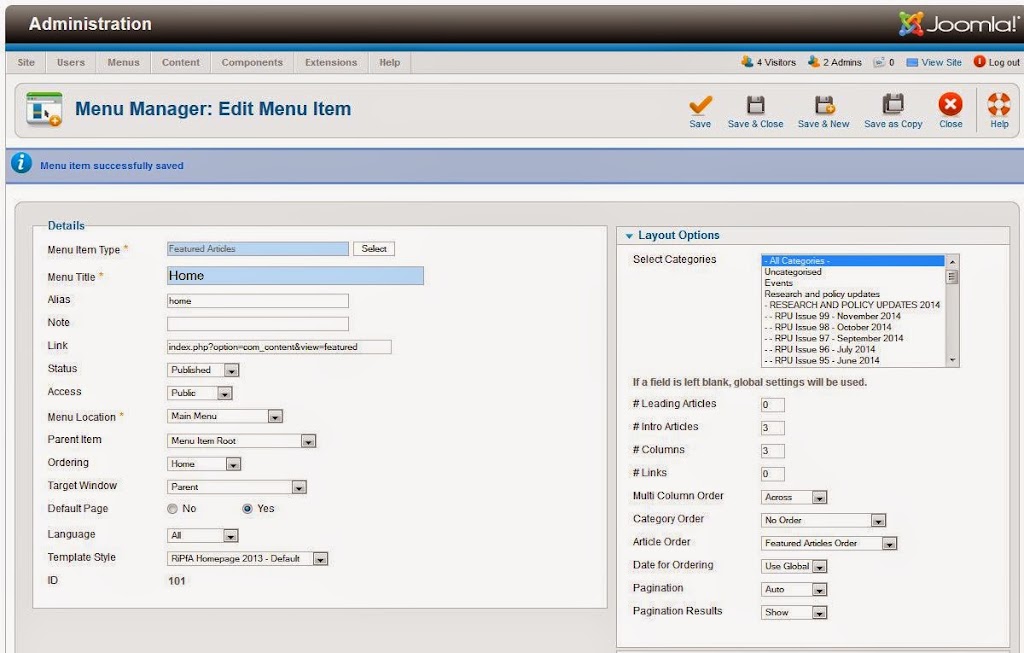Click the Menu Title input field
1024x653 pixels.
pyautogui.click(x=295, y=276)
